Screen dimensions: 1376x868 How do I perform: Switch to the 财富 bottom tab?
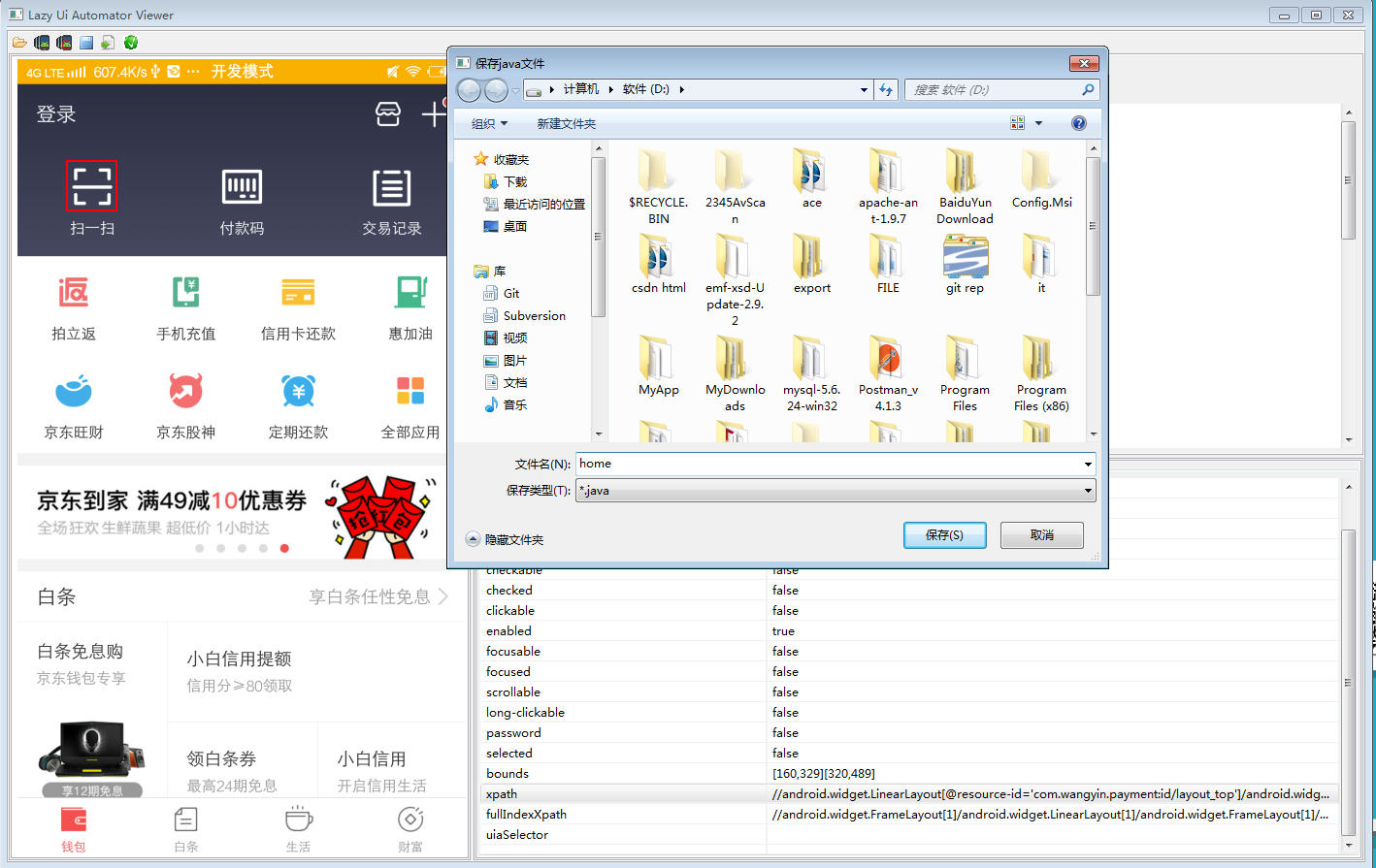(410, 829)
